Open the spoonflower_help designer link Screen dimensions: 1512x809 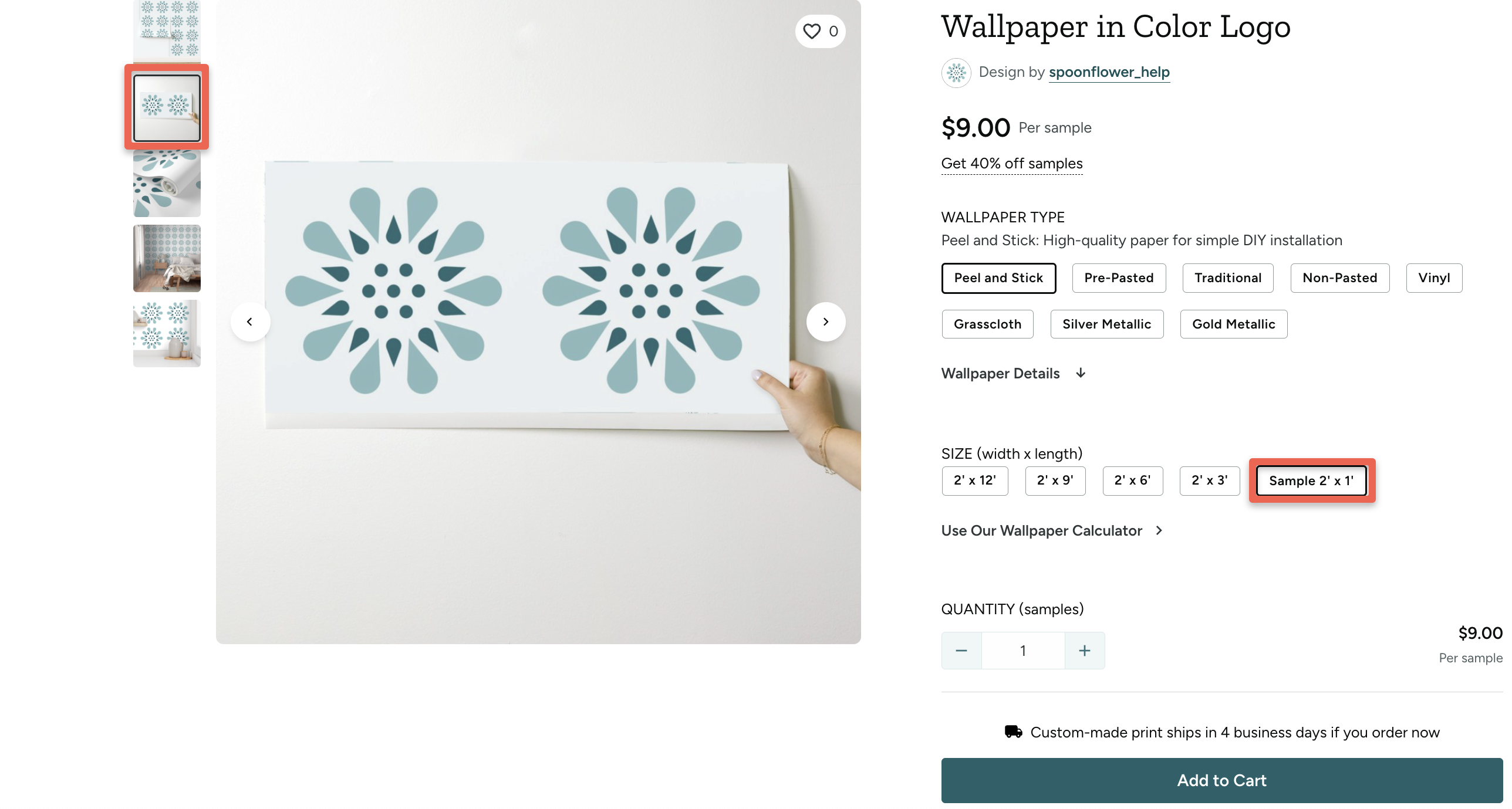click(1109, 72)
